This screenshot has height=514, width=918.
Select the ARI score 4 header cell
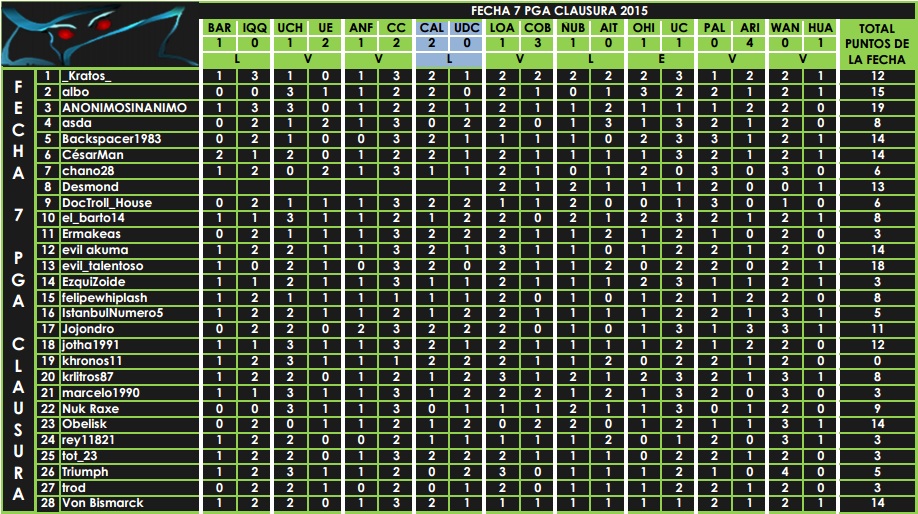click(x=749, y=43)
